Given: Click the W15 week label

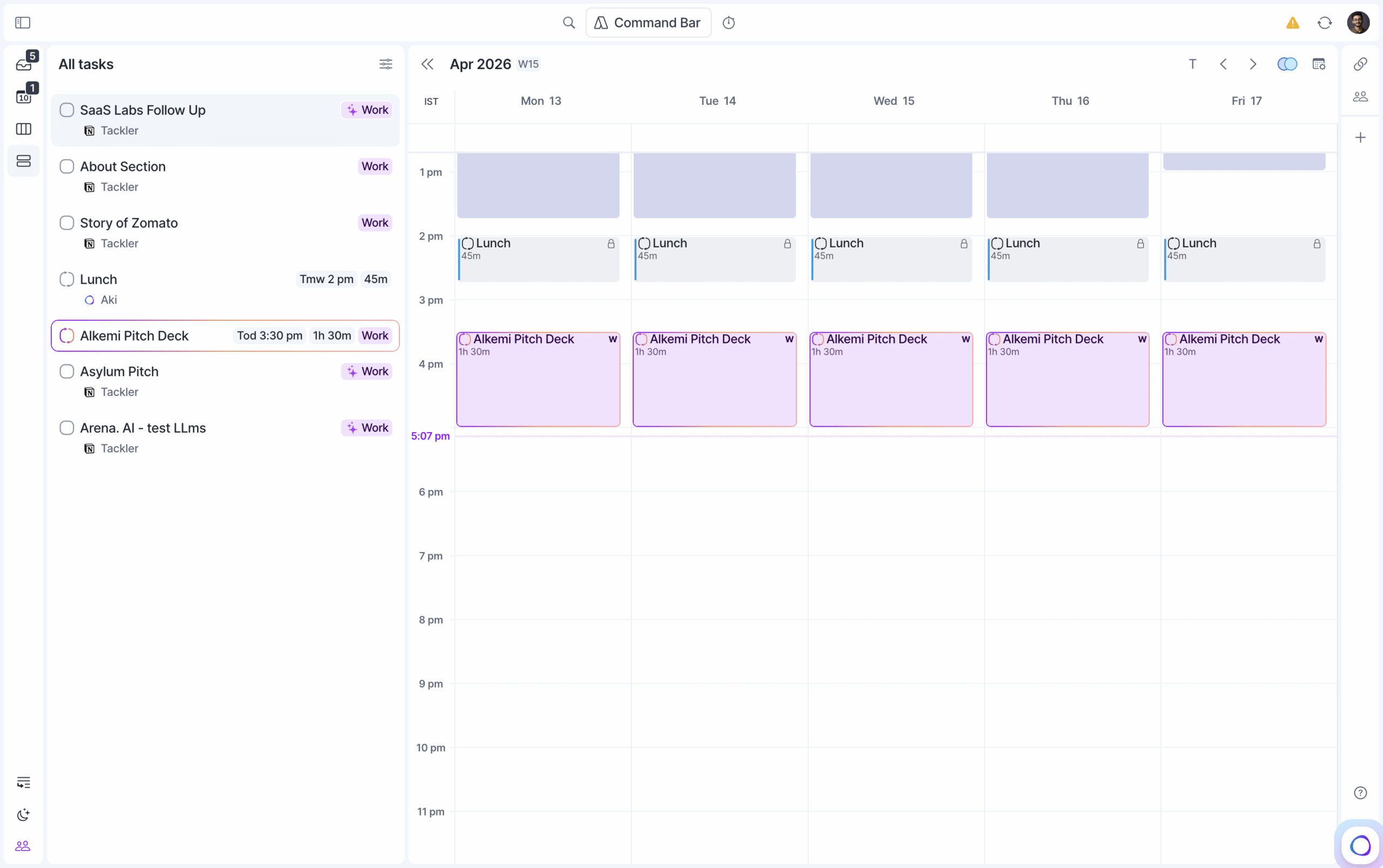Looking at the screenshot, I should click(528, 64).
